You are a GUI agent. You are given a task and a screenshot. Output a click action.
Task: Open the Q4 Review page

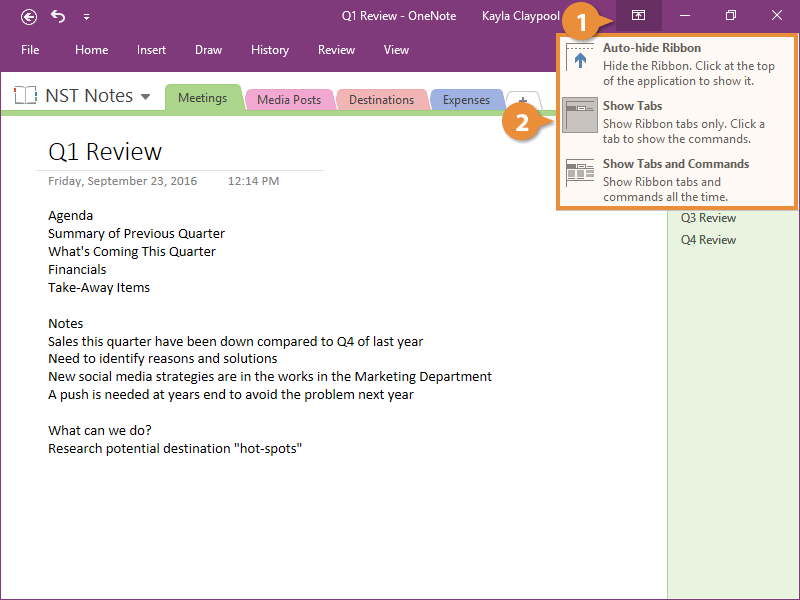coord(708,240)
